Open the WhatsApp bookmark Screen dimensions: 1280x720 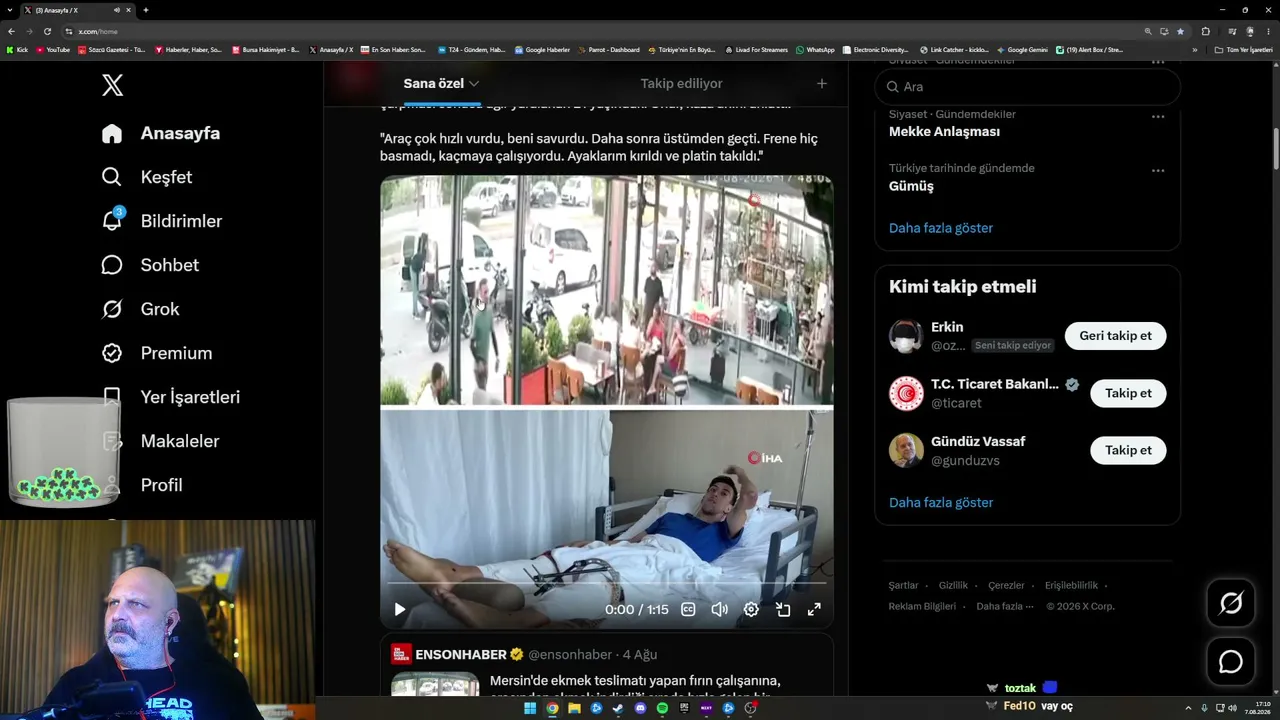click(x=815, y=50)
